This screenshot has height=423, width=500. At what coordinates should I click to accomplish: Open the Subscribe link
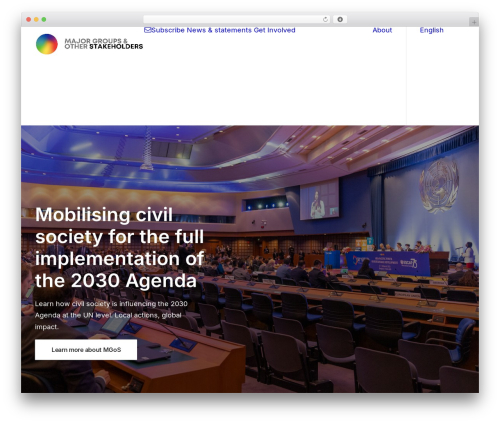[168, 30]
